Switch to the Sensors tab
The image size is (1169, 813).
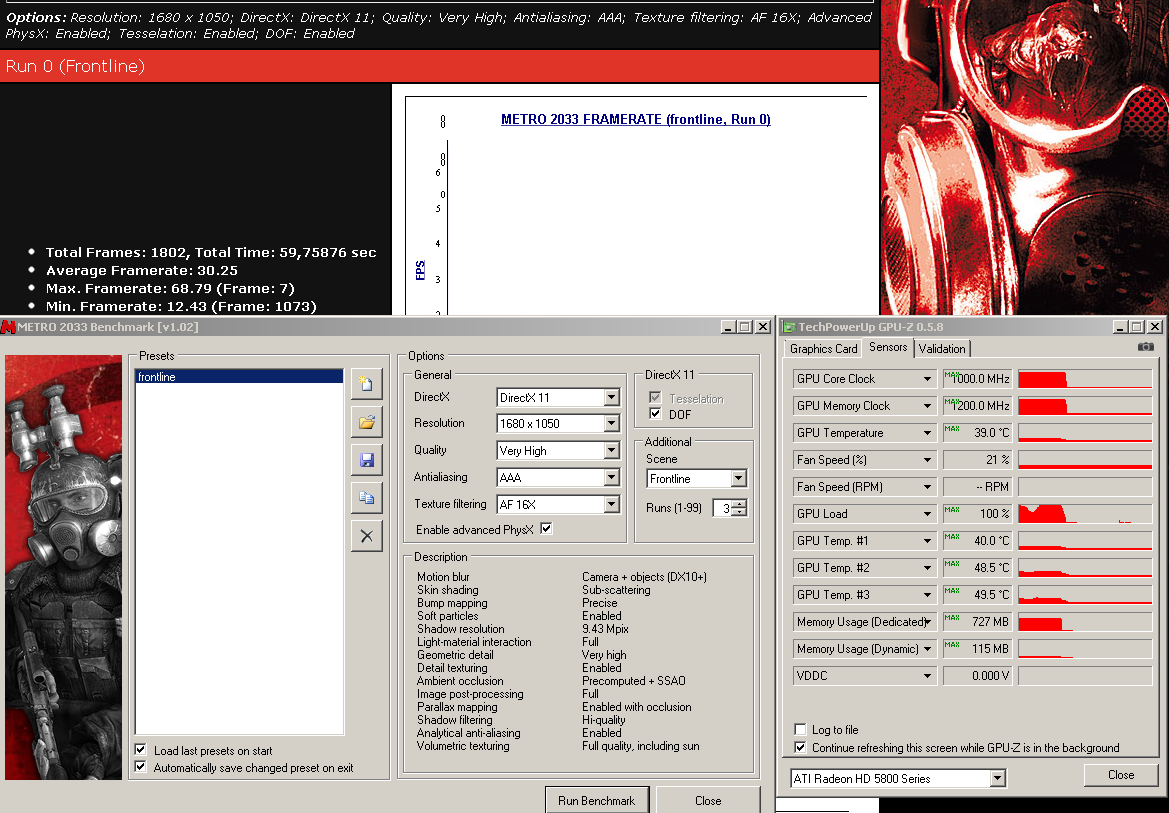[x=888, y=347]
